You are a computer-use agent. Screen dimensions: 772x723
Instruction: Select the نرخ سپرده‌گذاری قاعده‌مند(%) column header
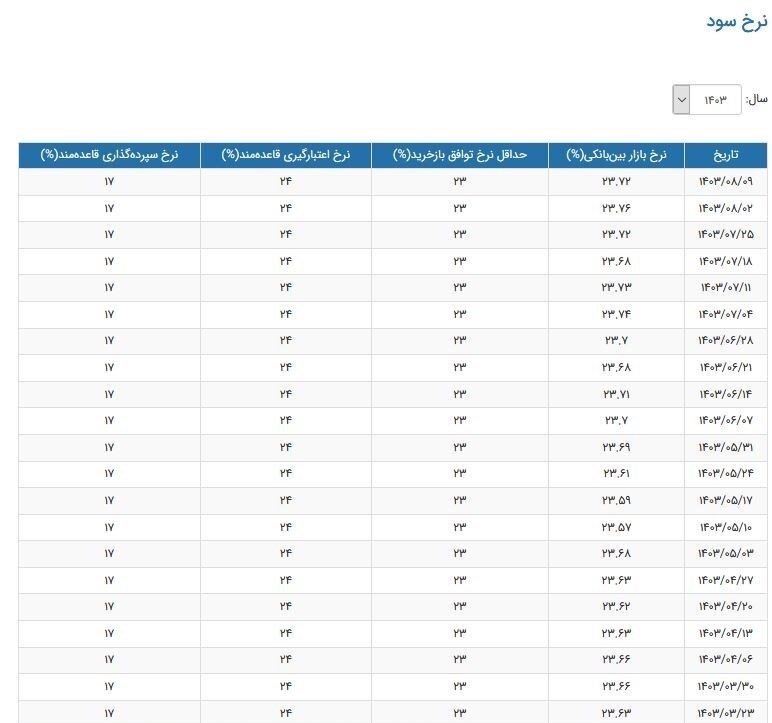pyautogui.click(x=109, y=155)
